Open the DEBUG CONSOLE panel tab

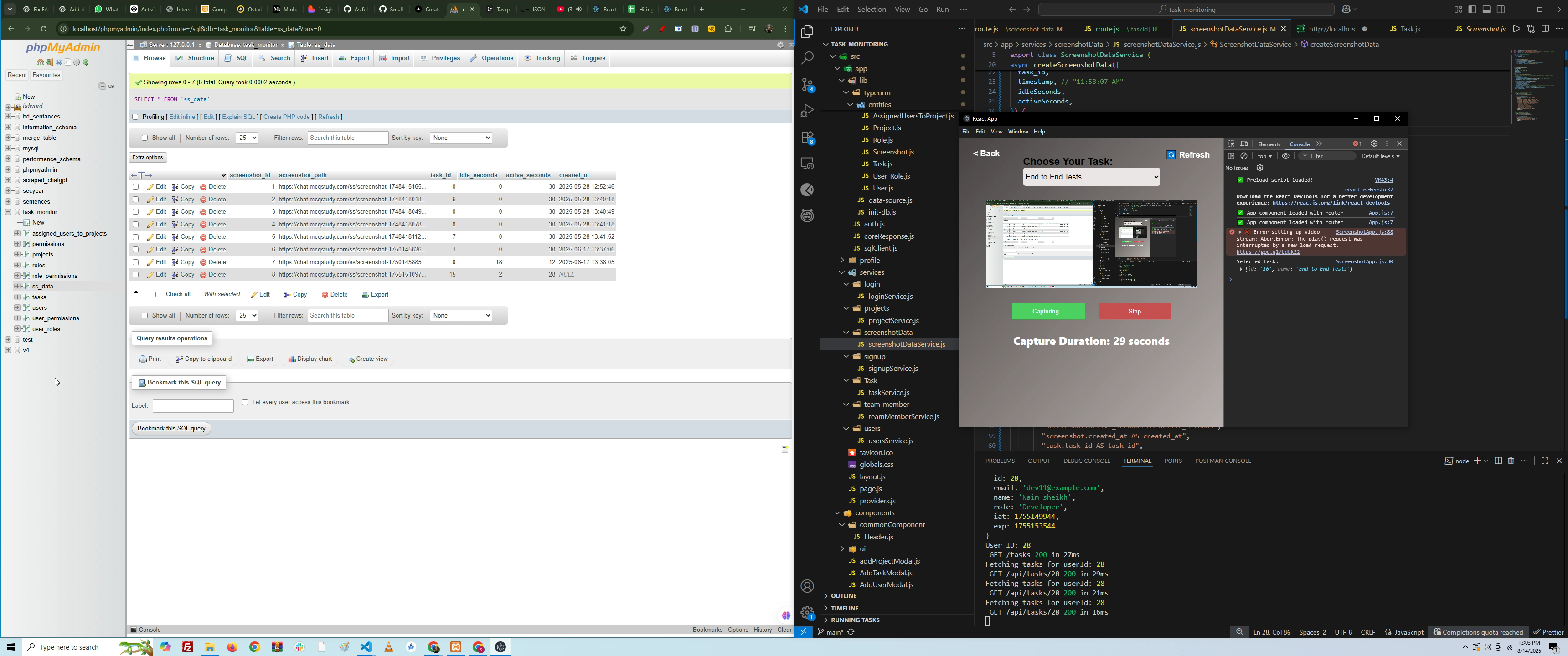pos(1086,461)
